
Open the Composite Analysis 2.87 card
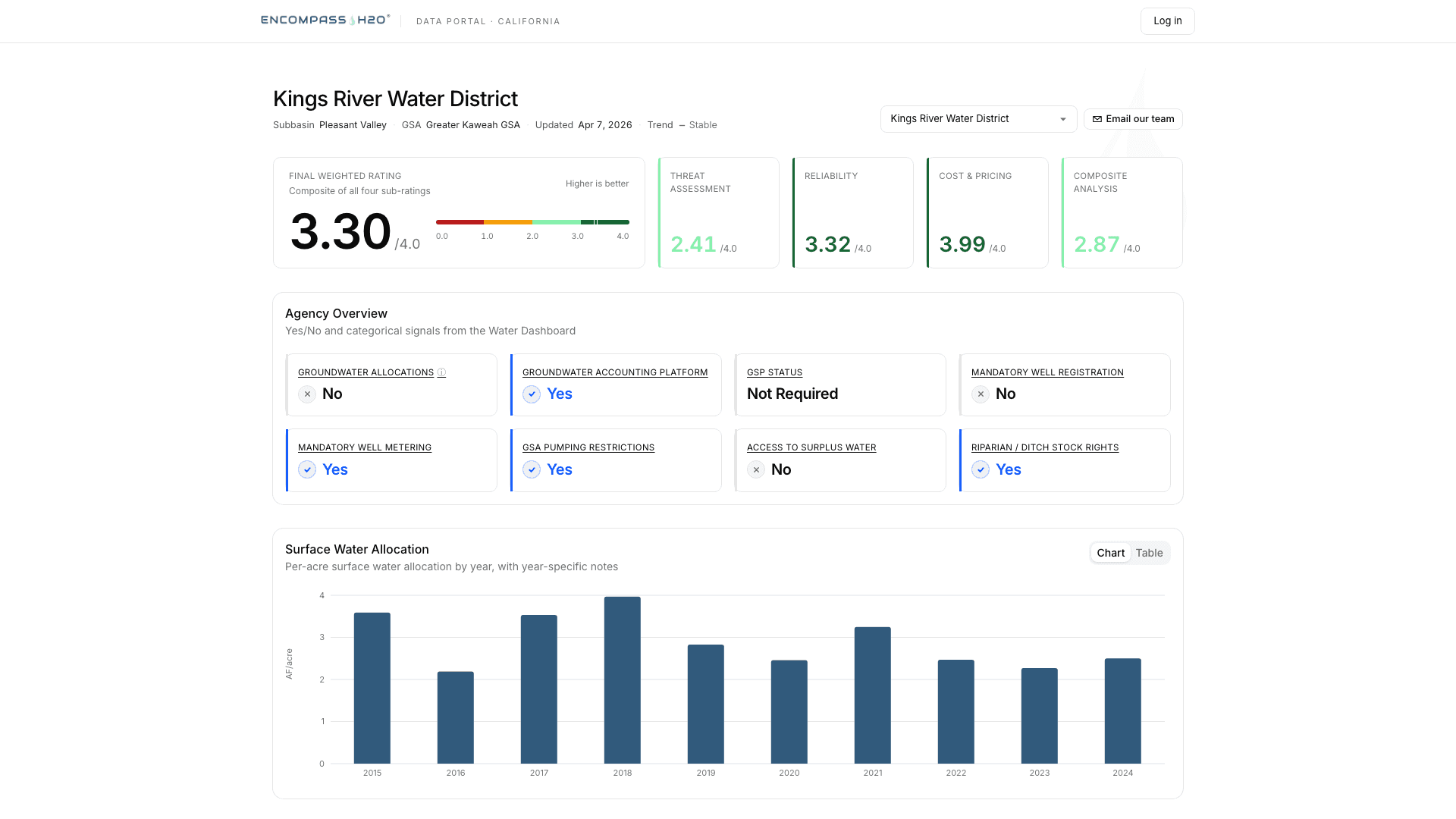[x=1122, y=212]
